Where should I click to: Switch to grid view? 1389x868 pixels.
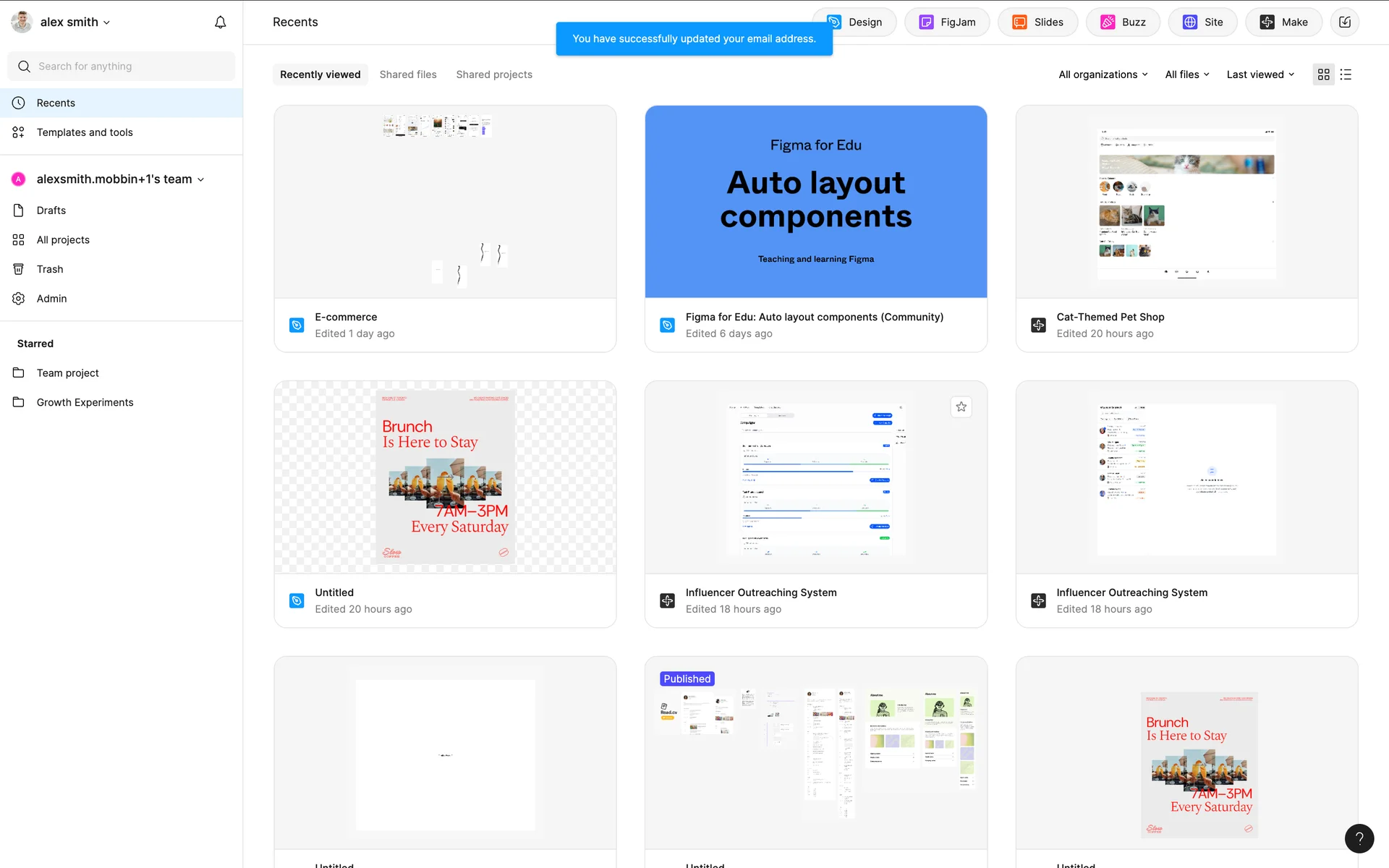tap(1323, 75)
